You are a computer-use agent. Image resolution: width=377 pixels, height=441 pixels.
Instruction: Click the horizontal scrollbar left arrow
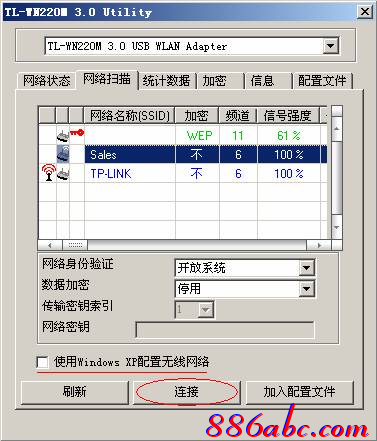pos(50,245)
